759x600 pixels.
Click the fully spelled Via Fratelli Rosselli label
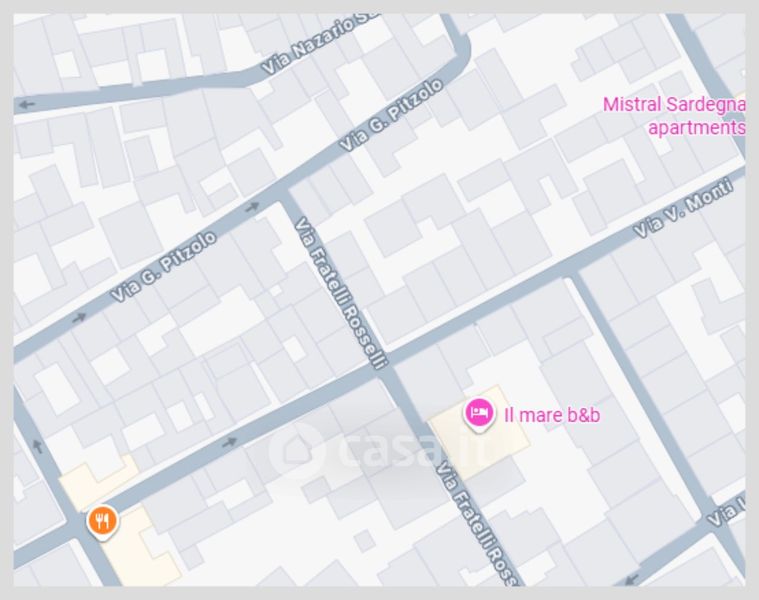pos(341,293)
